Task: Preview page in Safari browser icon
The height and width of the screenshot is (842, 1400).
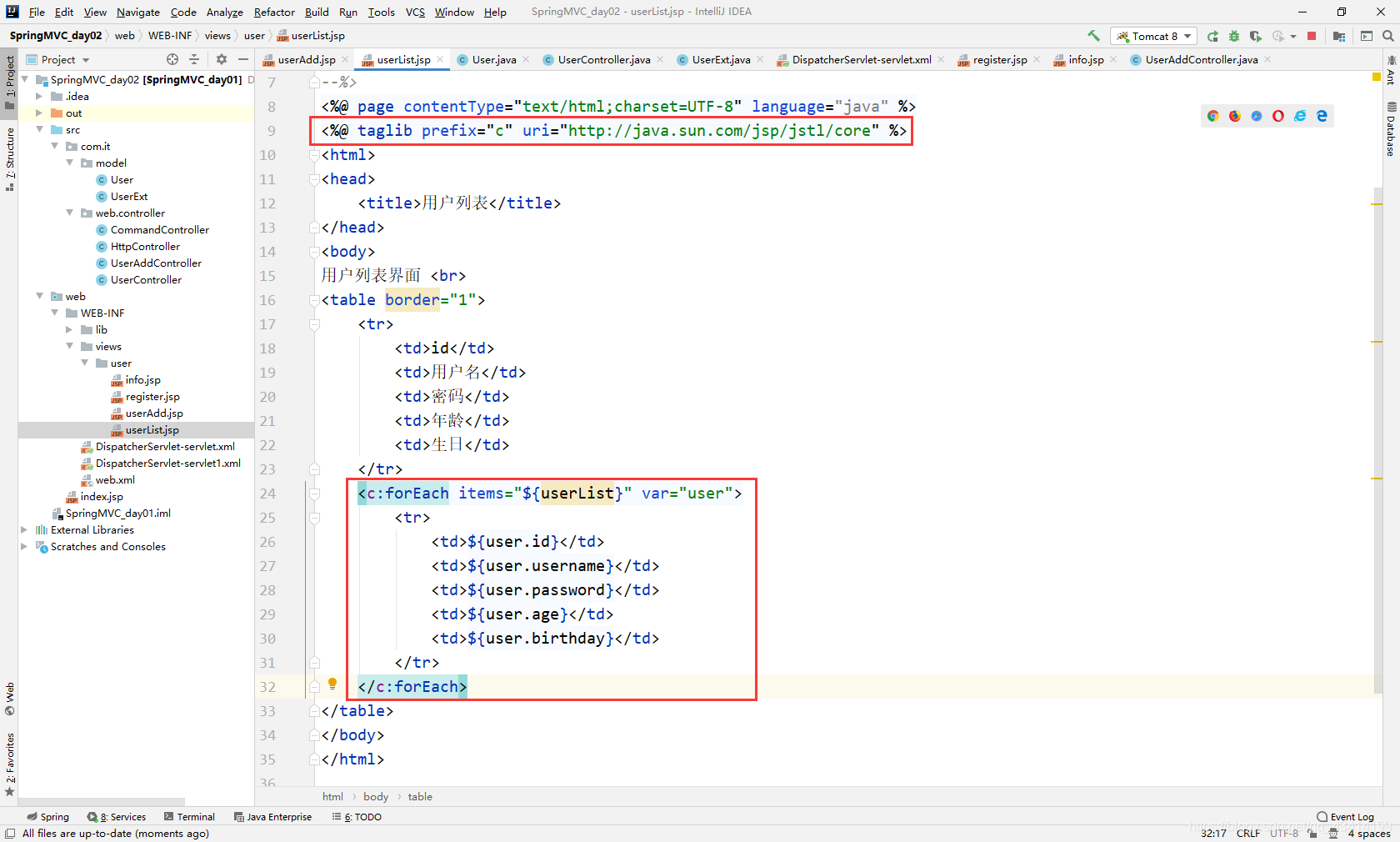Action: click(1257, 116)
